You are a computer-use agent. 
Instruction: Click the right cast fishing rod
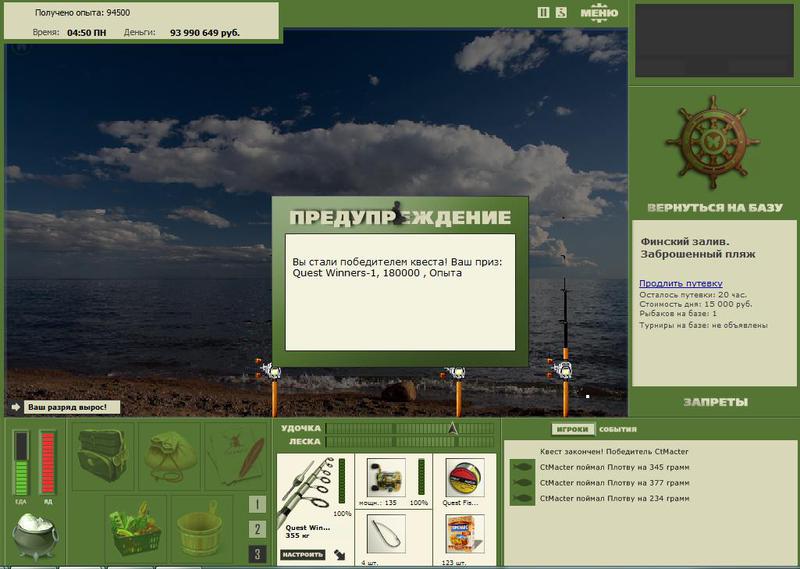(564, 347)
